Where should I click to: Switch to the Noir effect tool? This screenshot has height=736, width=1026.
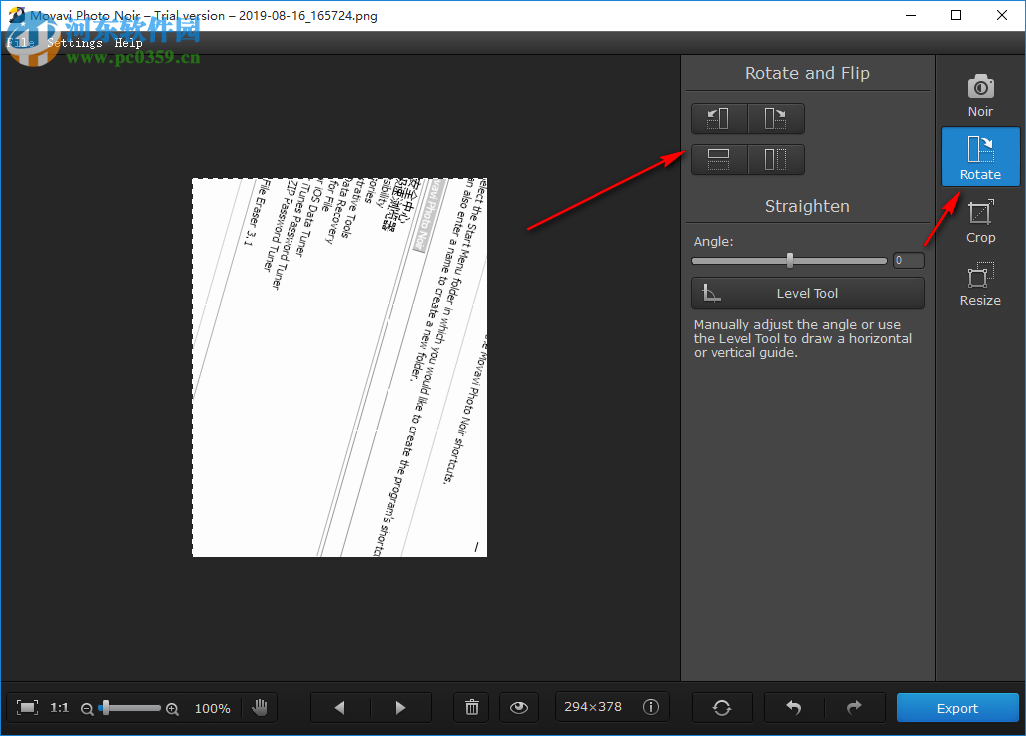(x=980, y=93)
